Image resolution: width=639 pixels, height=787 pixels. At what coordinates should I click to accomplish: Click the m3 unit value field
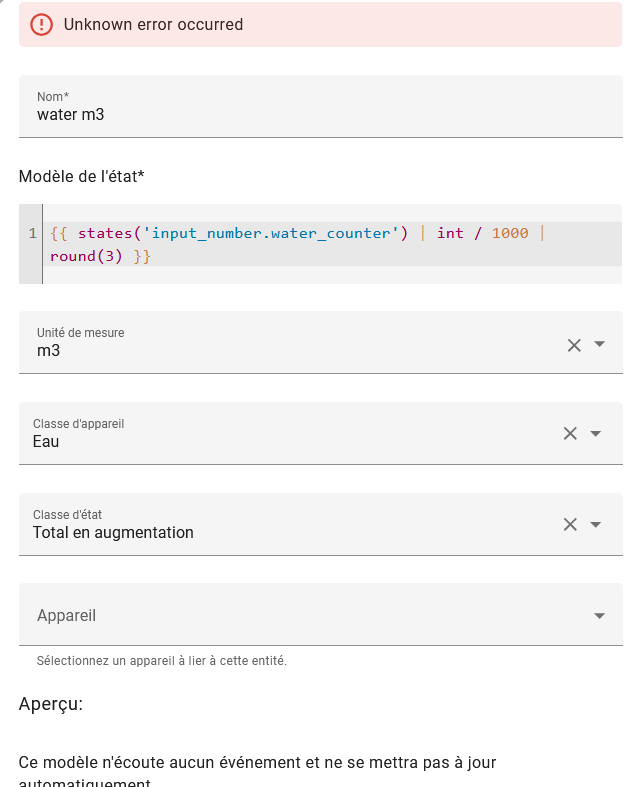(x=291, y=342)
